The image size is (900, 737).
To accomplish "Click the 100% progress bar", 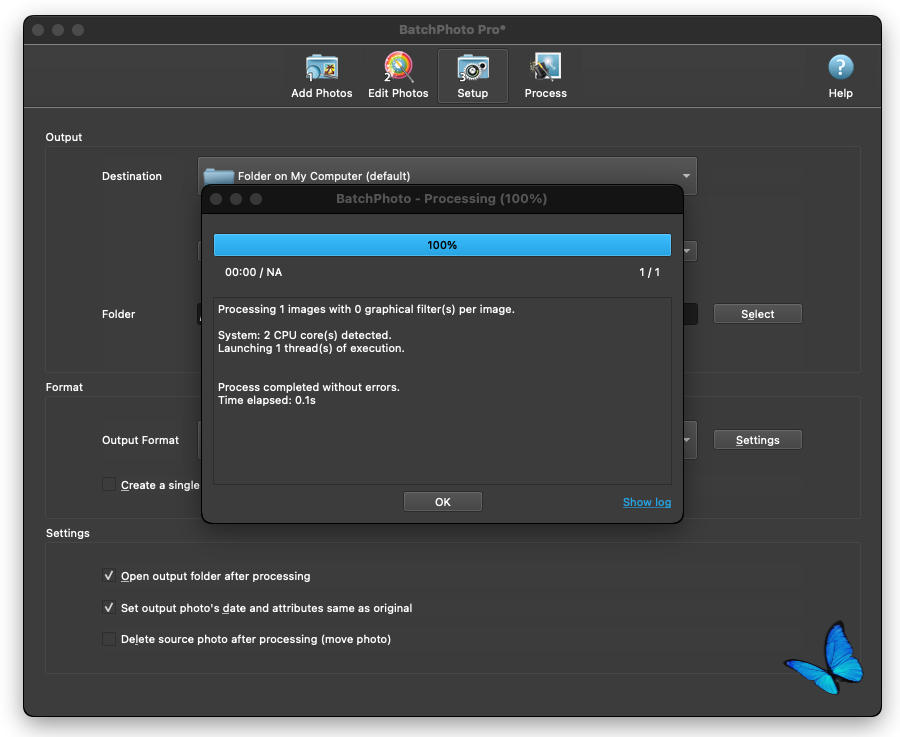I will (x=442, y=245).
